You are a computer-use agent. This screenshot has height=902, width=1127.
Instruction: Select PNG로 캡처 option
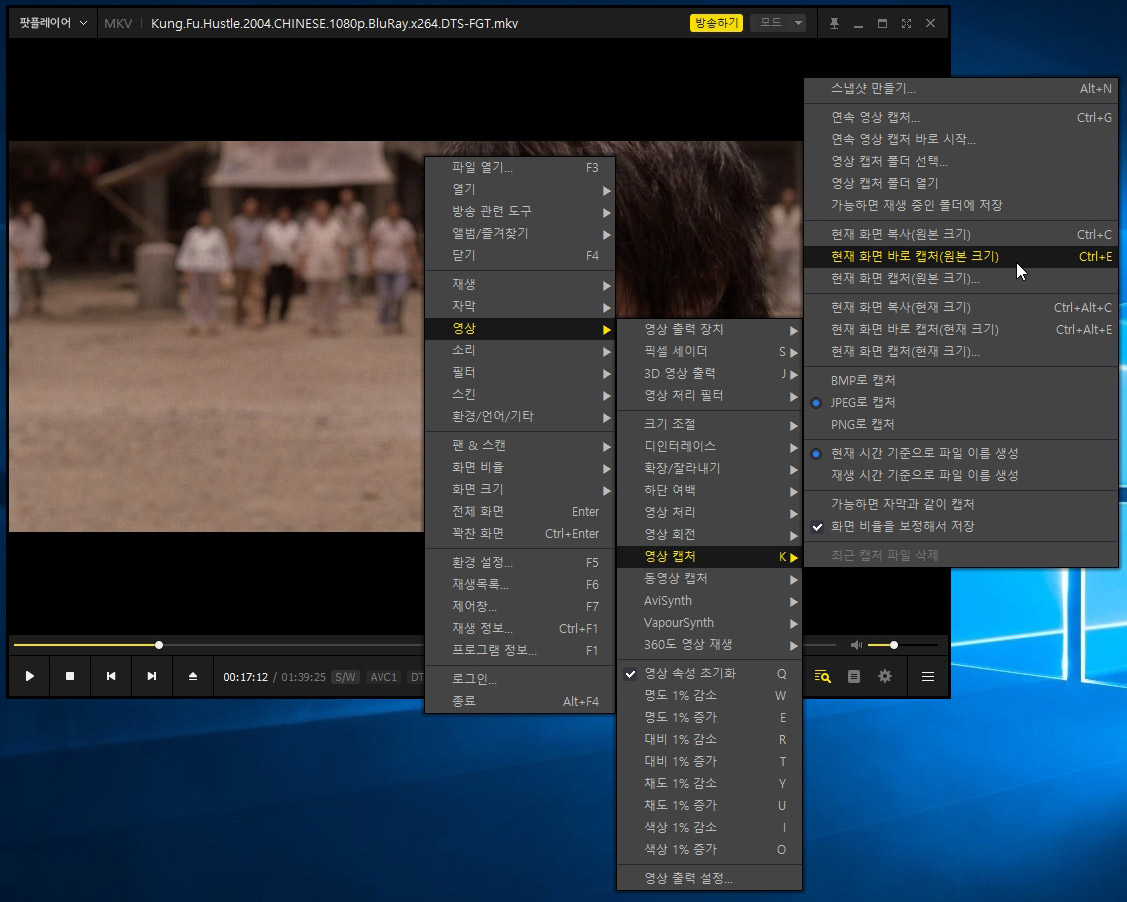pyautogui.click(x=961, y=424)
